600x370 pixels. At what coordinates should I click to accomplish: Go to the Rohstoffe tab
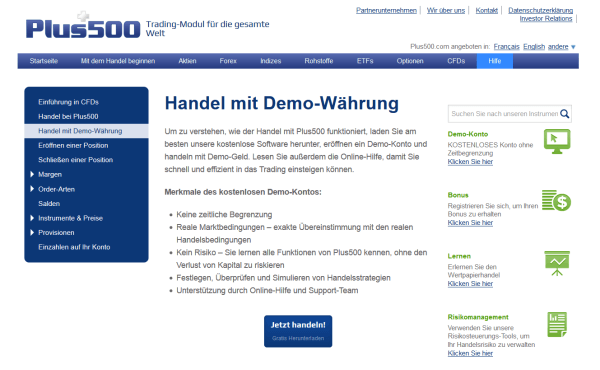click(319, 61)
